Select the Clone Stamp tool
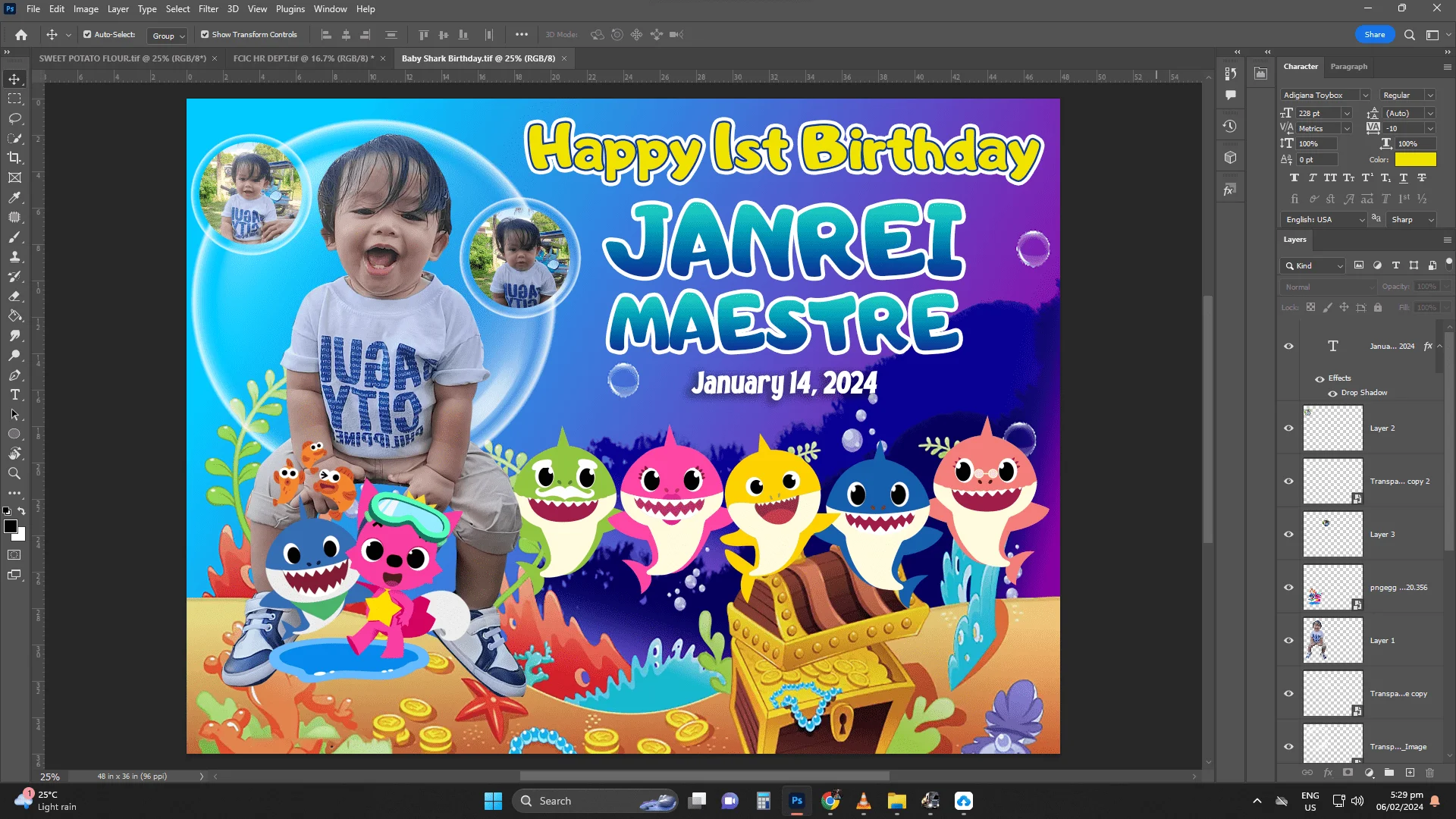Viewport: 1456px width, 819px height. pos(14,257)
